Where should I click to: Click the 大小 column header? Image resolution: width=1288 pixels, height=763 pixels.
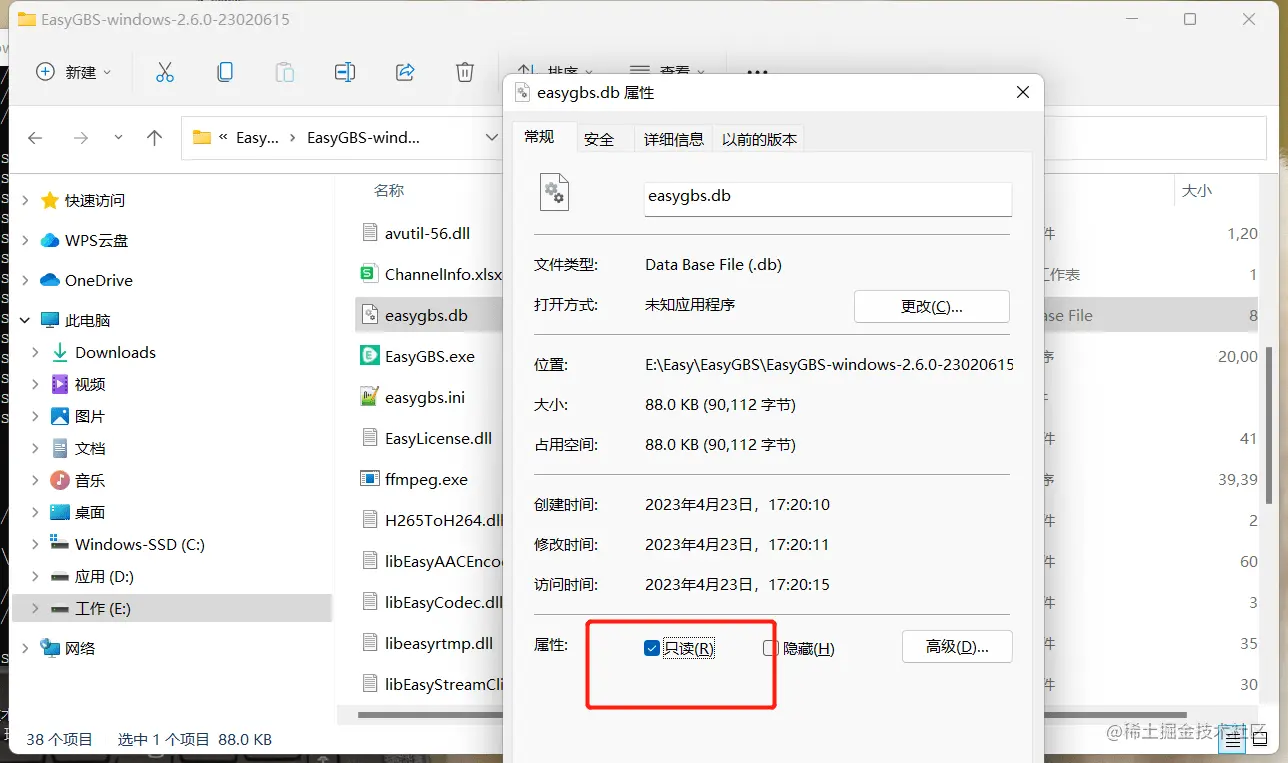1197,190
